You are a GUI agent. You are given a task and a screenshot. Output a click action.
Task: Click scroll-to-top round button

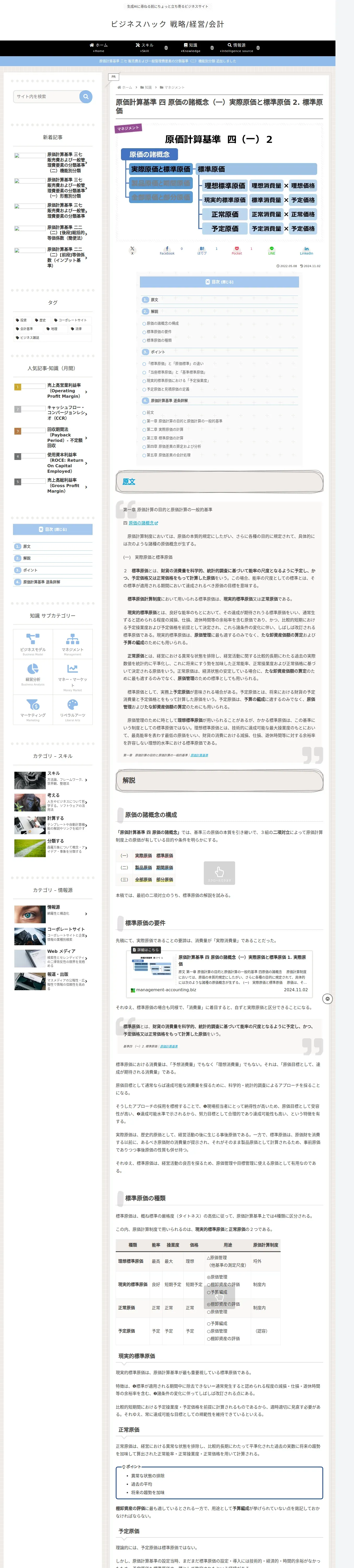point(327,999)
